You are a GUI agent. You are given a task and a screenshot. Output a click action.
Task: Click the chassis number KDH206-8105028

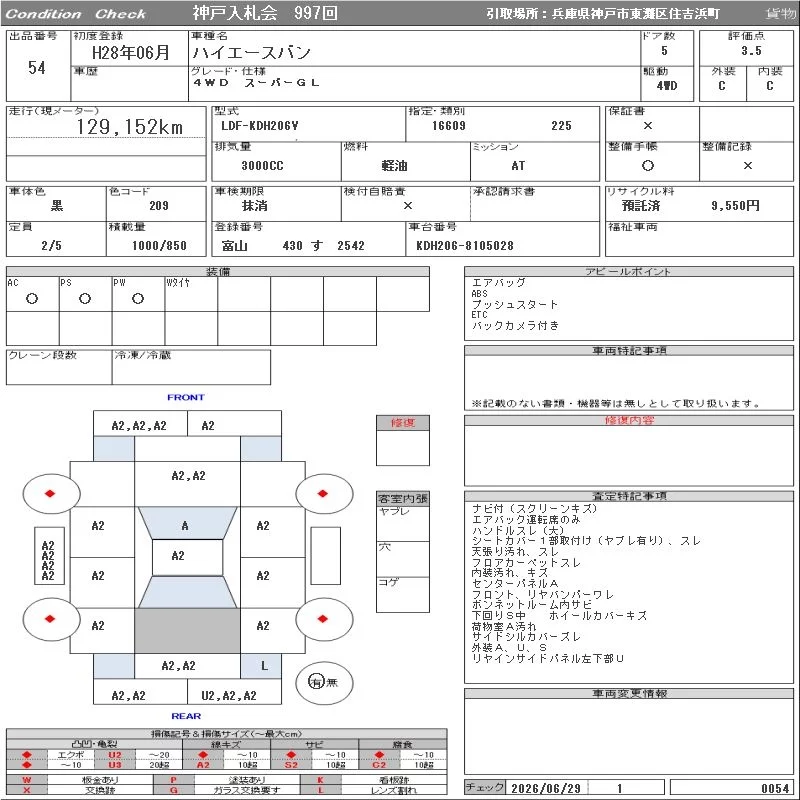click(465, 246)
